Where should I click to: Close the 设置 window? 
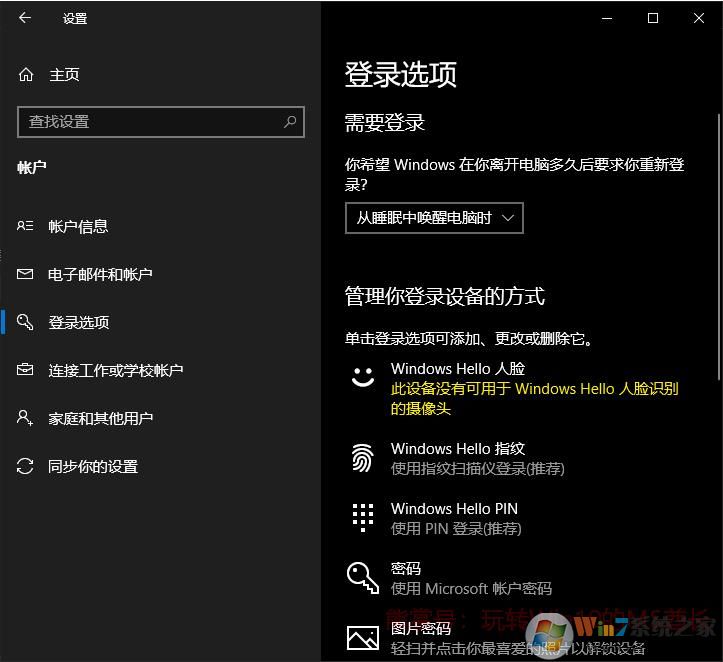coord(699,18)
